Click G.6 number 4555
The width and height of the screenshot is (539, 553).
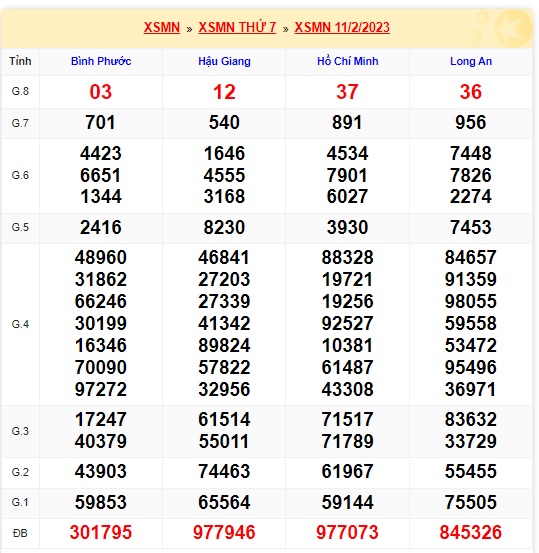[224, 175]
